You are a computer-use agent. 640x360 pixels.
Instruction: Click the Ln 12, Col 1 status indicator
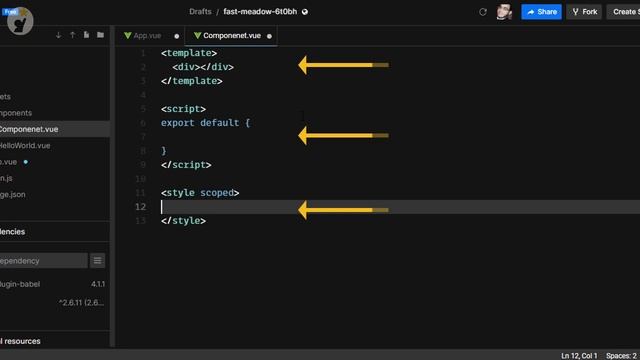click(x=579, y=356)
